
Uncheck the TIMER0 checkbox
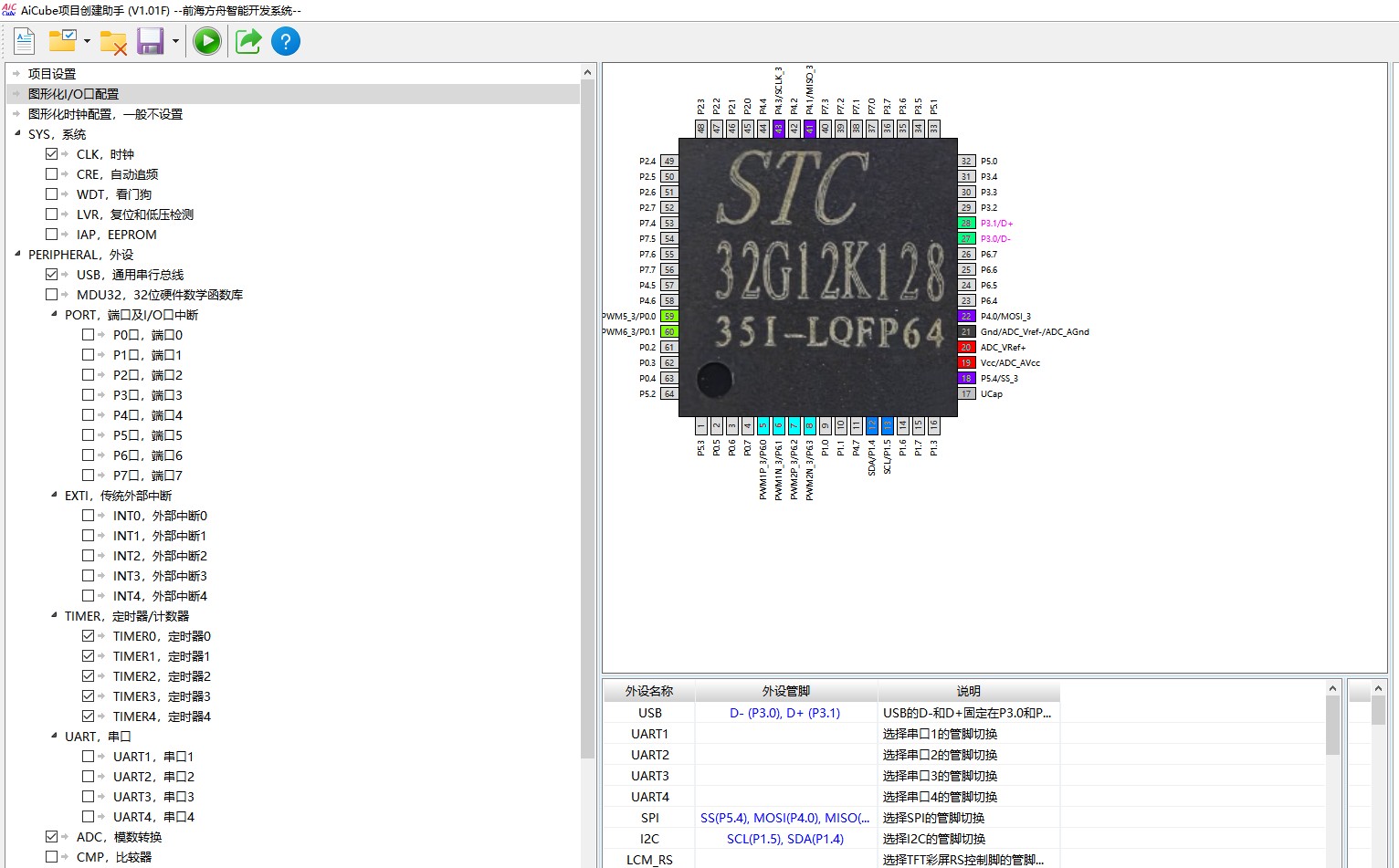pos(89,636)
